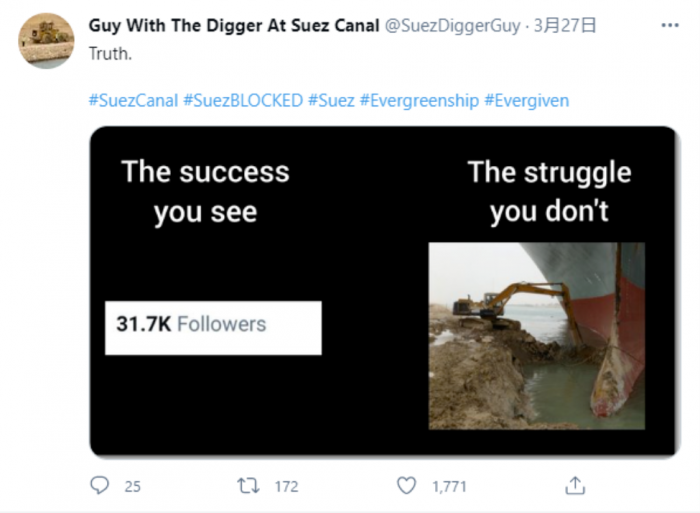Screen dimensions: 700x513
Task: Open the #SuezCanal hashtag
Action: 133,101
